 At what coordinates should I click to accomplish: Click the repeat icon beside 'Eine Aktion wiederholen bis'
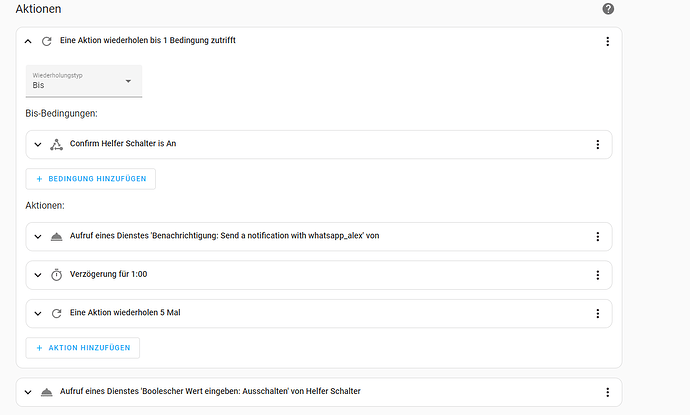[46, 41]
